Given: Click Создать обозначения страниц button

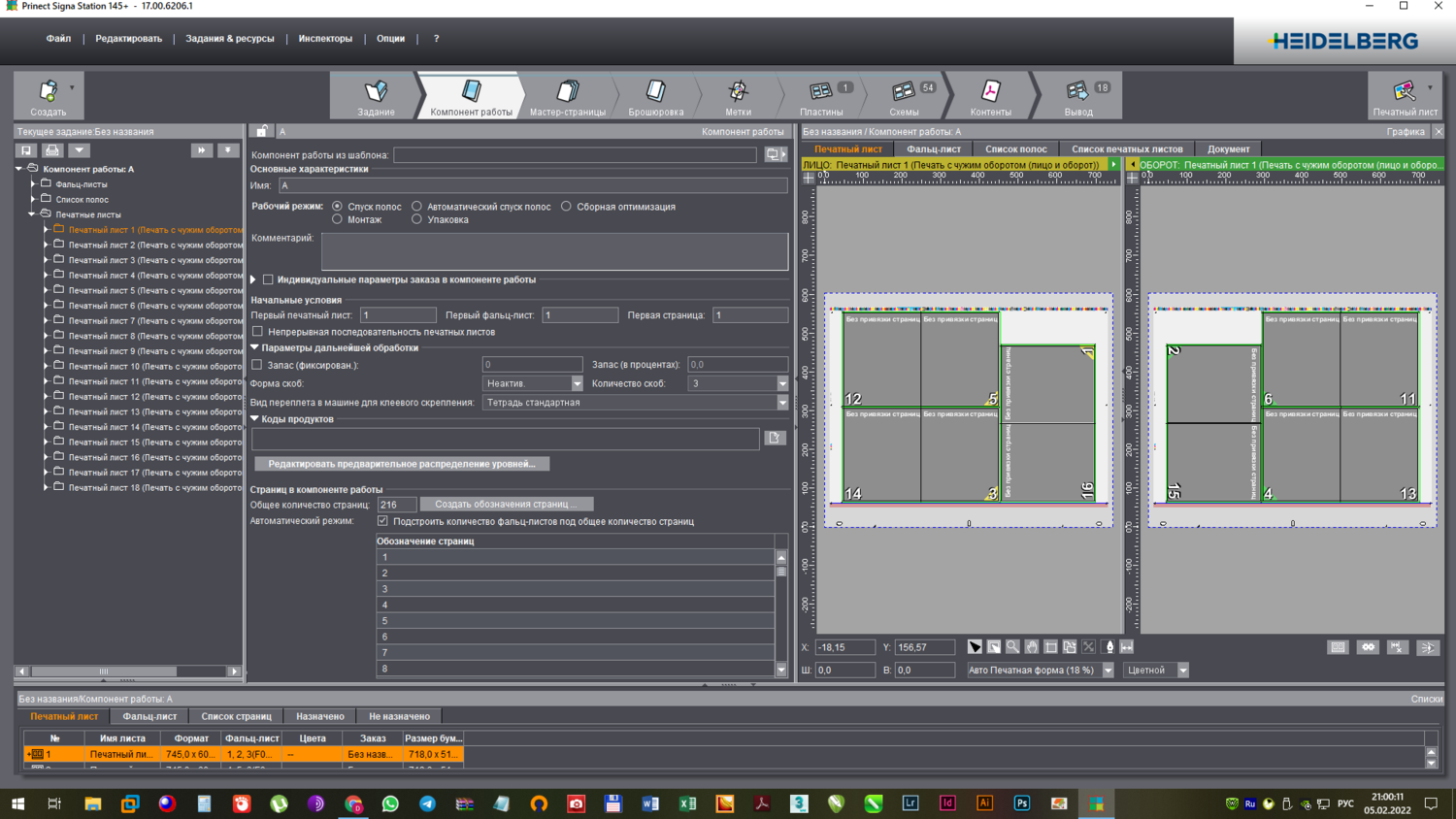Looking at the screenshot, I should [506, 505].
